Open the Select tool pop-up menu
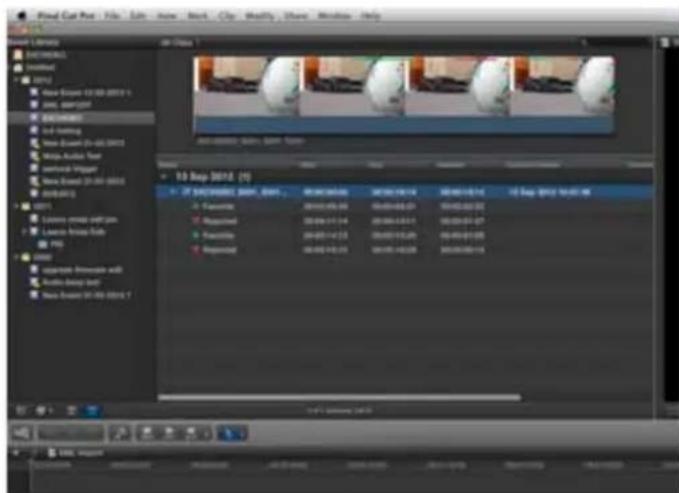Viewport: 679px width, 493px height. [x=232, y=433]
